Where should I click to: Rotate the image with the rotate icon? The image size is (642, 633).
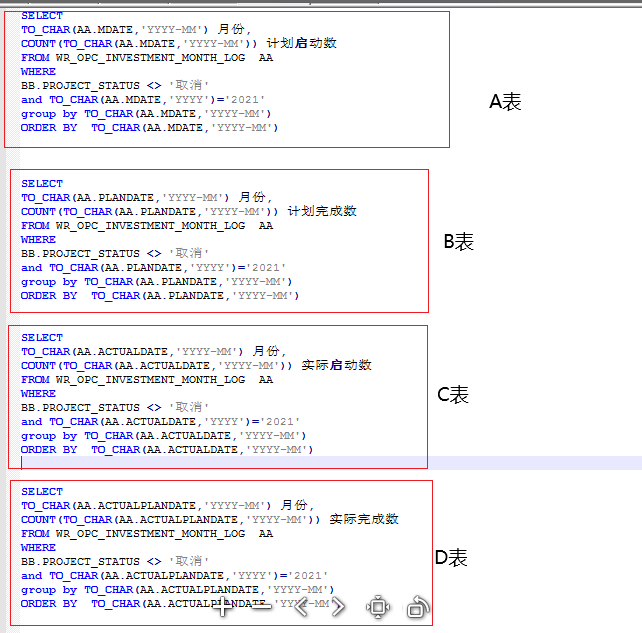coord(418,607)
